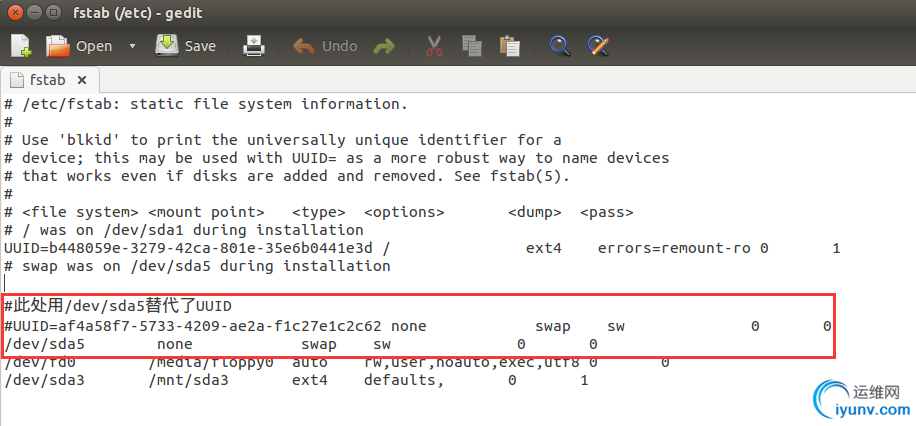Viewport: 916px width, 426px height.
Task: Undo the last edit
Action: (325, 46)
